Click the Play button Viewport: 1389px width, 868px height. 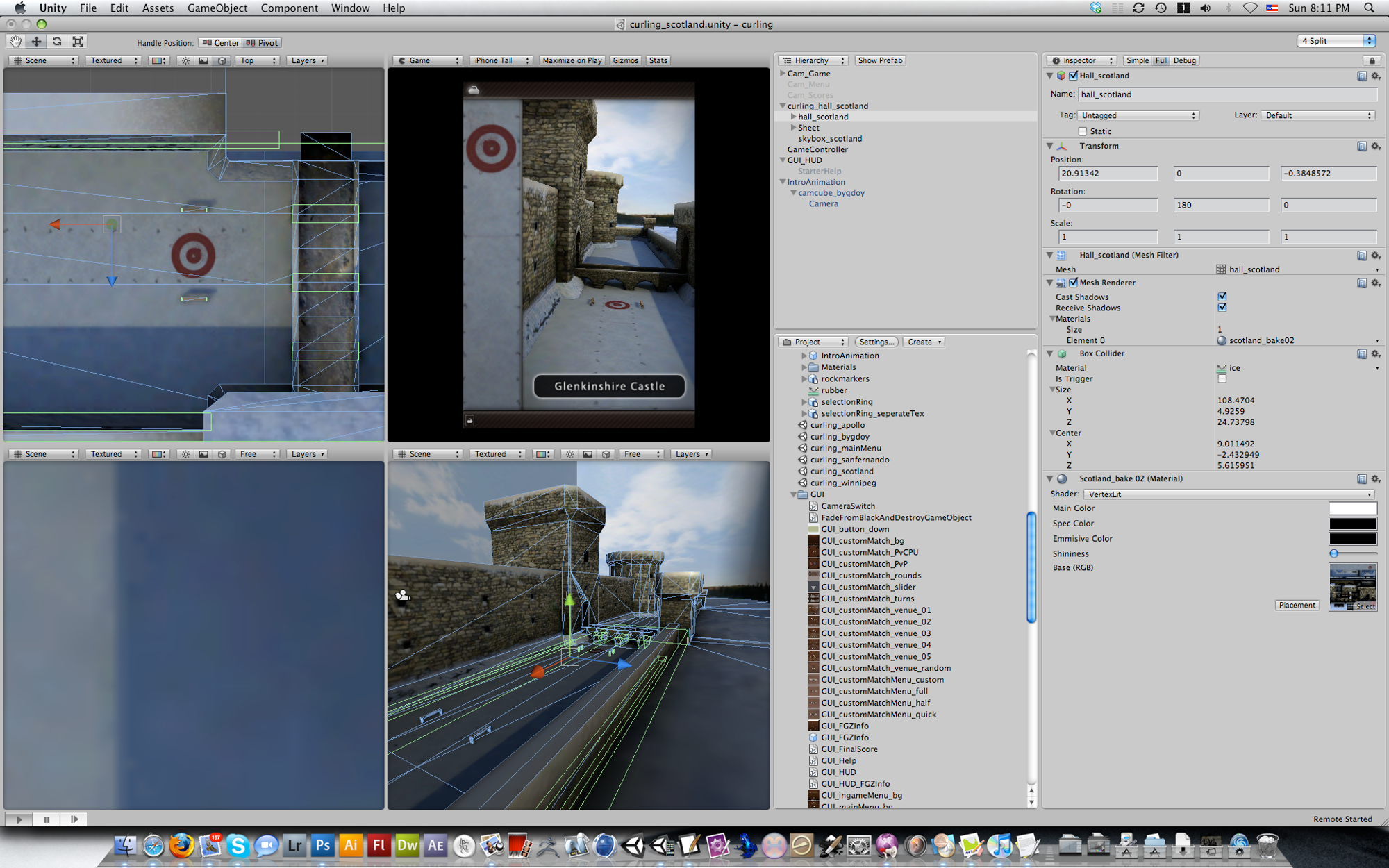tap(19, 820)
